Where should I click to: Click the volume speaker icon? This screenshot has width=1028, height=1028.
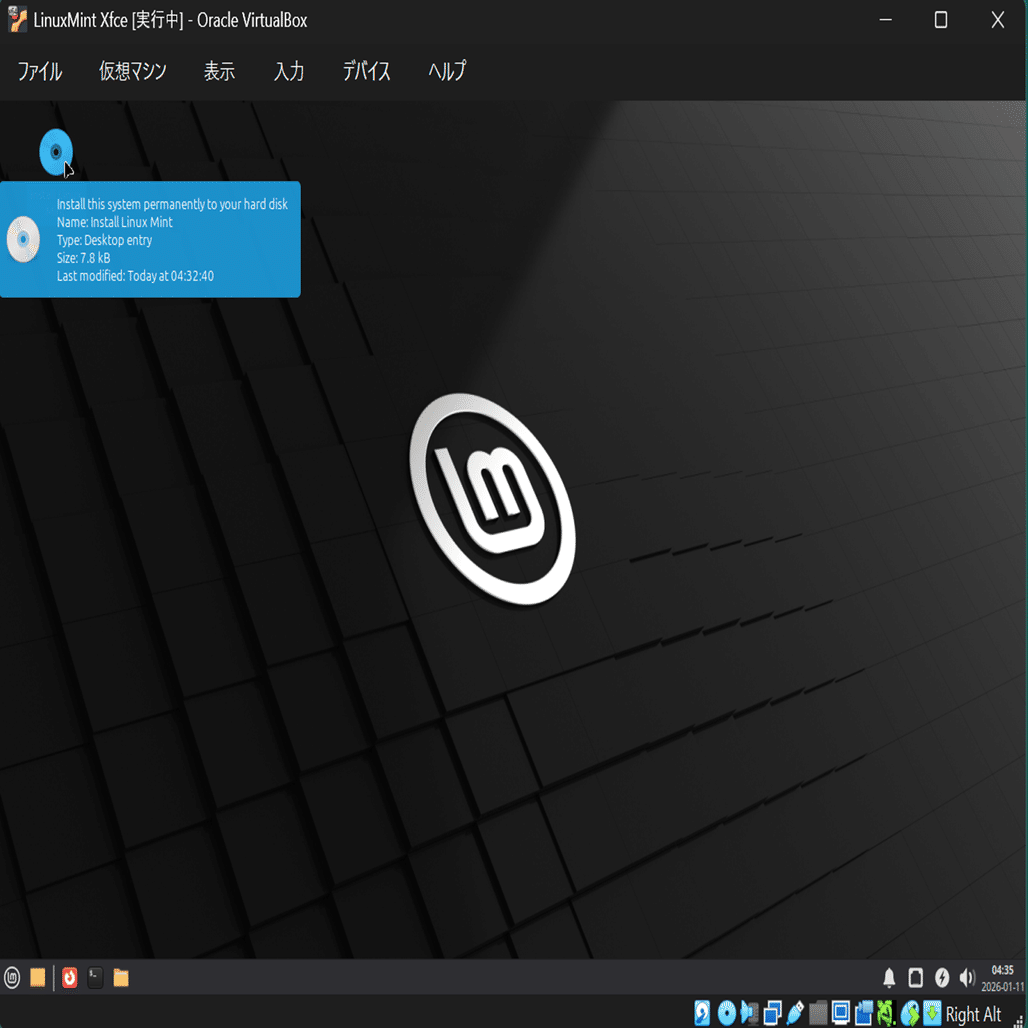coord(966,978)
